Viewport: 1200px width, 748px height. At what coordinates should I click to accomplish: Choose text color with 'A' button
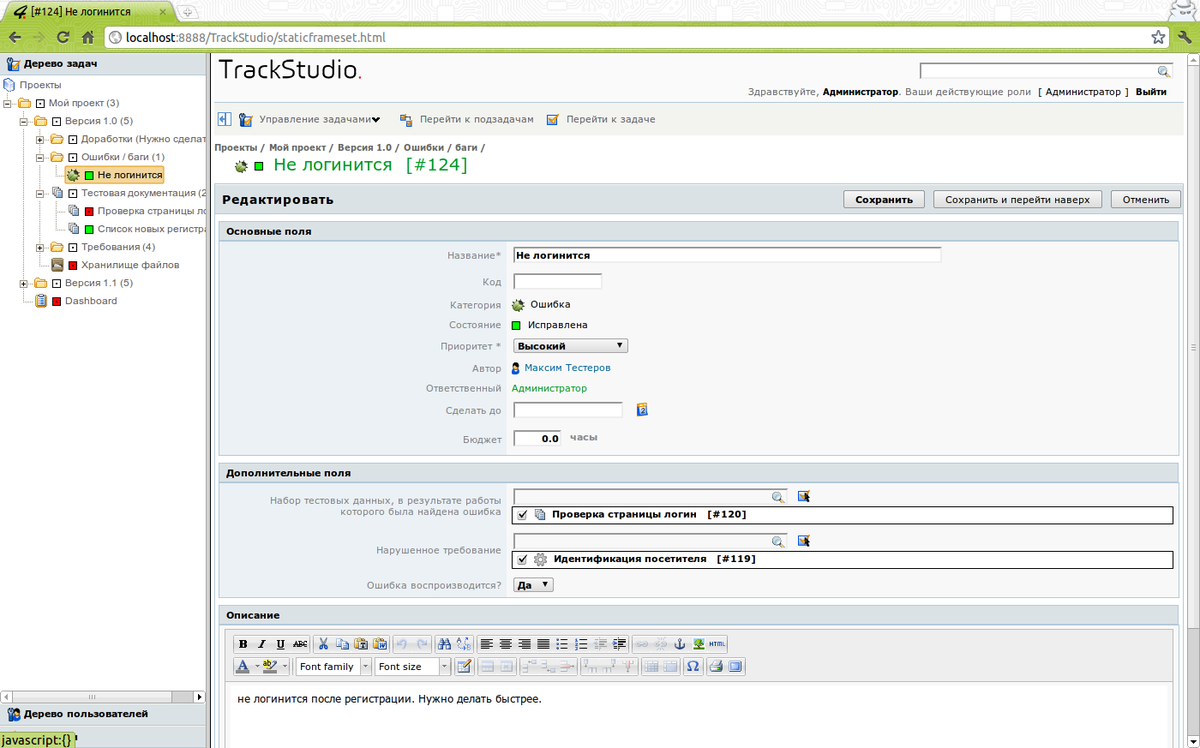[x=243, y=667]
